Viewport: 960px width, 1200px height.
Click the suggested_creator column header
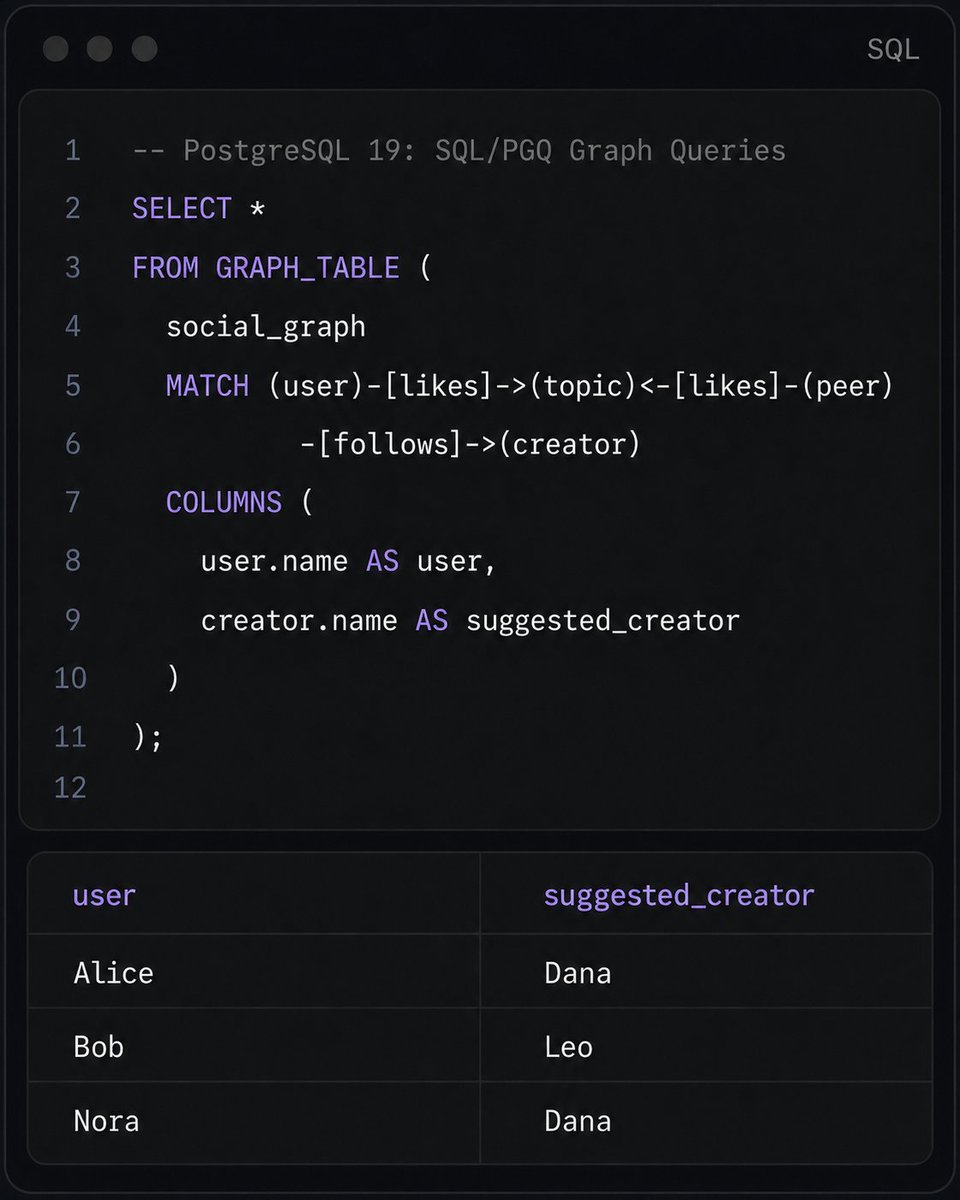click(x=679, y=896)
